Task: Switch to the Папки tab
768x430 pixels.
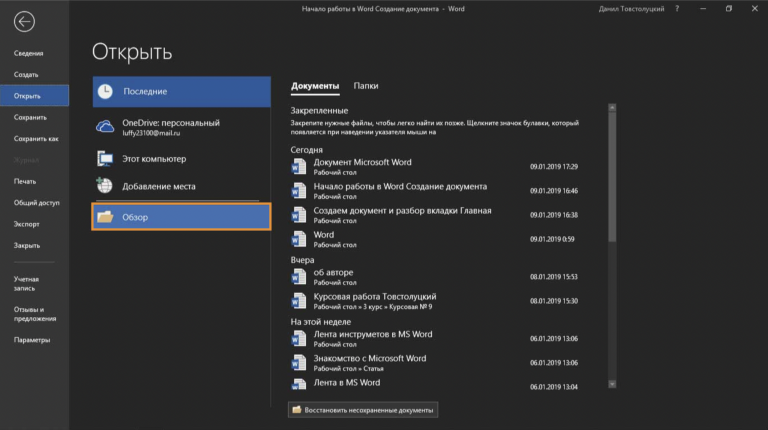Action: (x=366, y=86)
